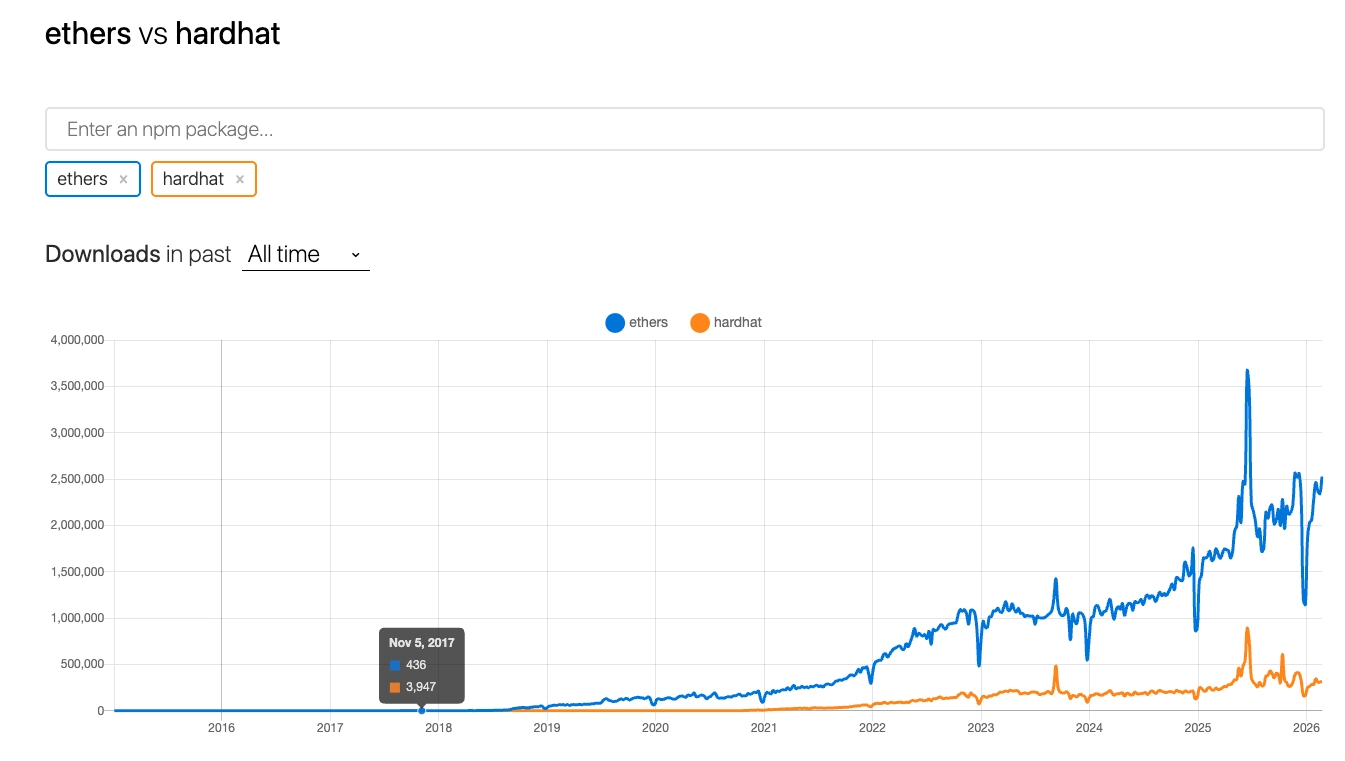
Task: Select the ethers package tag
Action: [x=80, y=179]
